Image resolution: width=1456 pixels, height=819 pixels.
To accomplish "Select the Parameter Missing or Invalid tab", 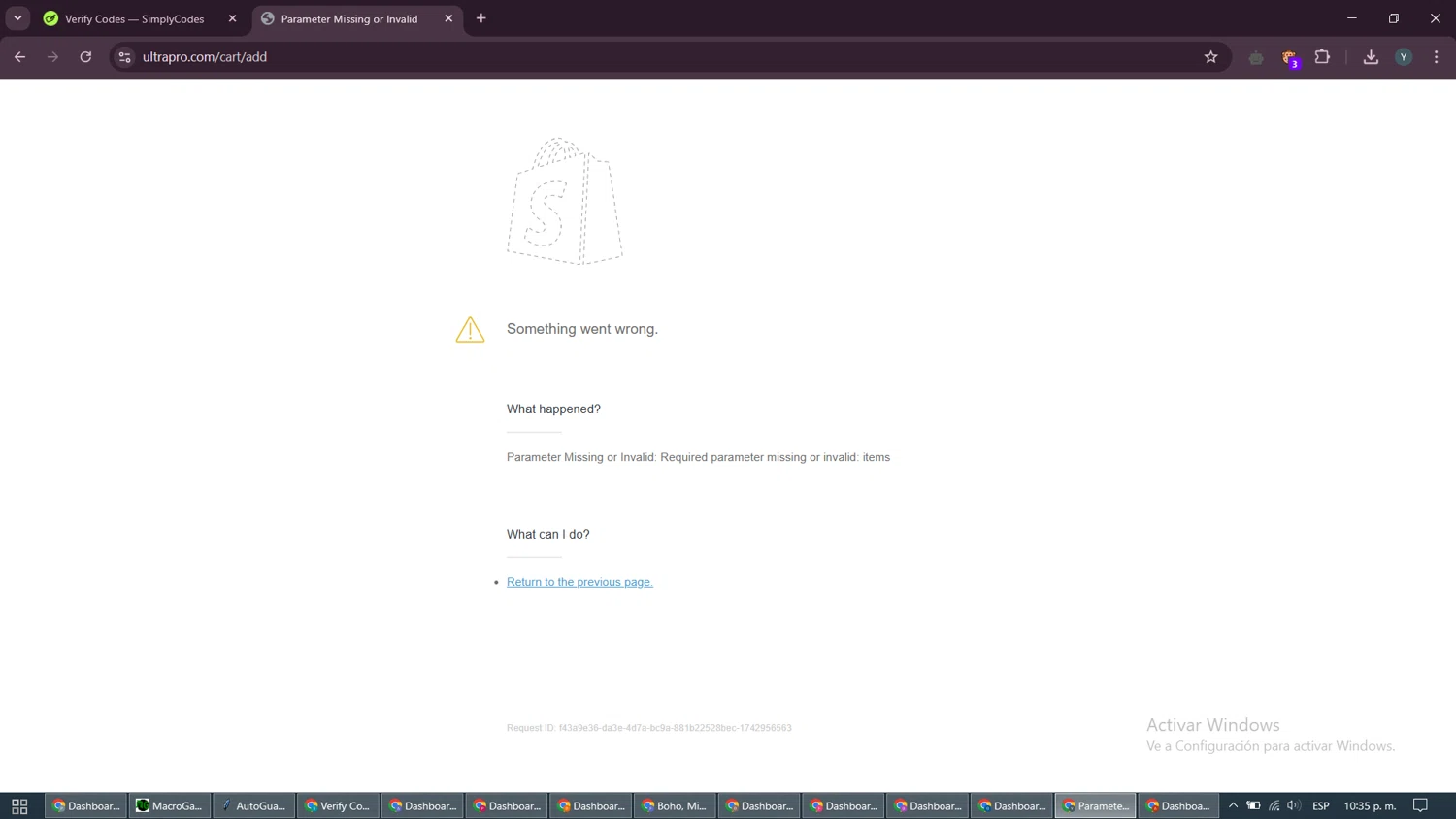I will click(348, 18).
